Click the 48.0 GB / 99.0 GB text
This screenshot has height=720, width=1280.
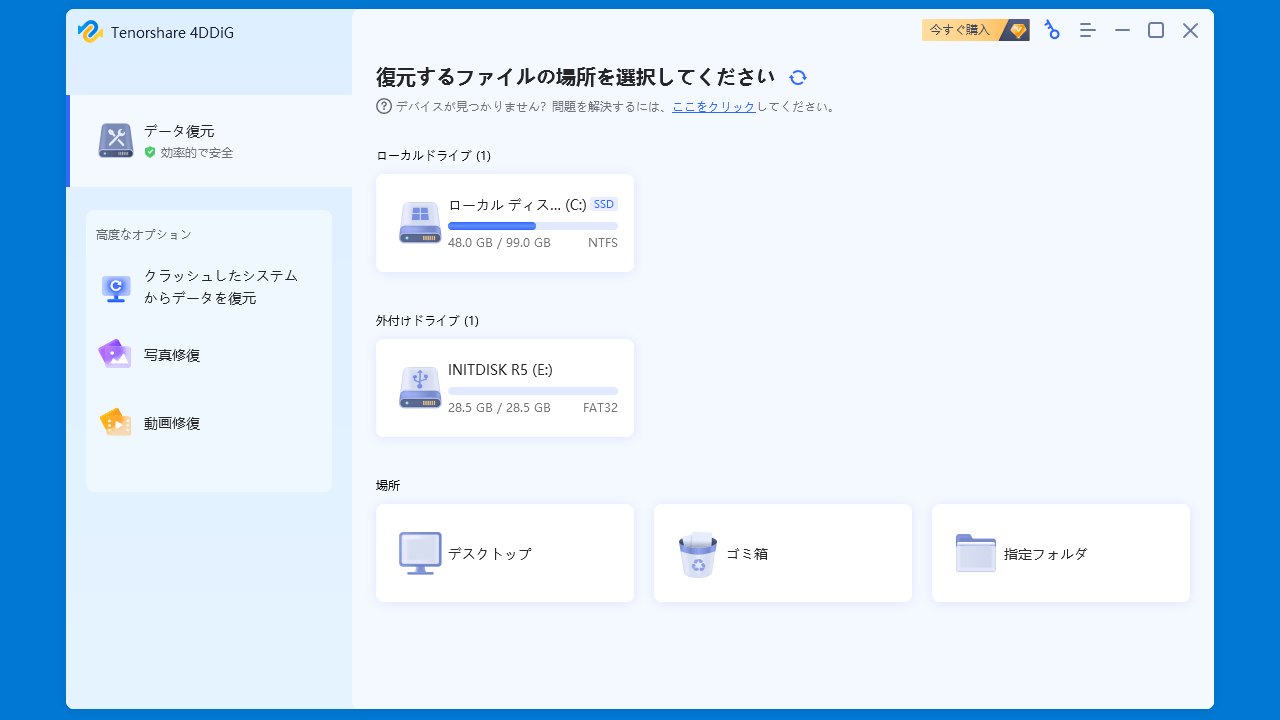point(499,243)
